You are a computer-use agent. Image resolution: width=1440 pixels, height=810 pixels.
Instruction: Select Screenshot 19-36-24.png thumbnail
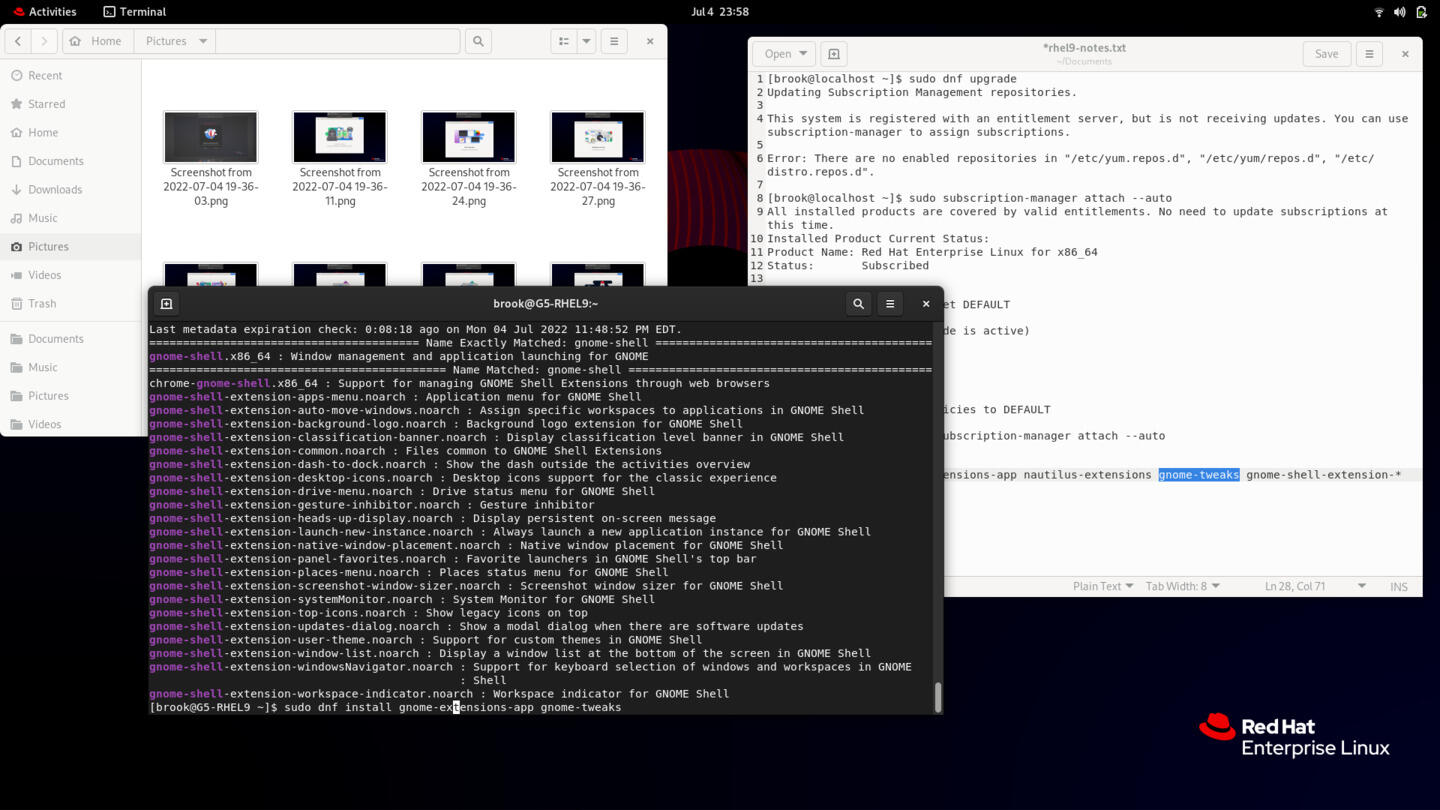[469, 137]
